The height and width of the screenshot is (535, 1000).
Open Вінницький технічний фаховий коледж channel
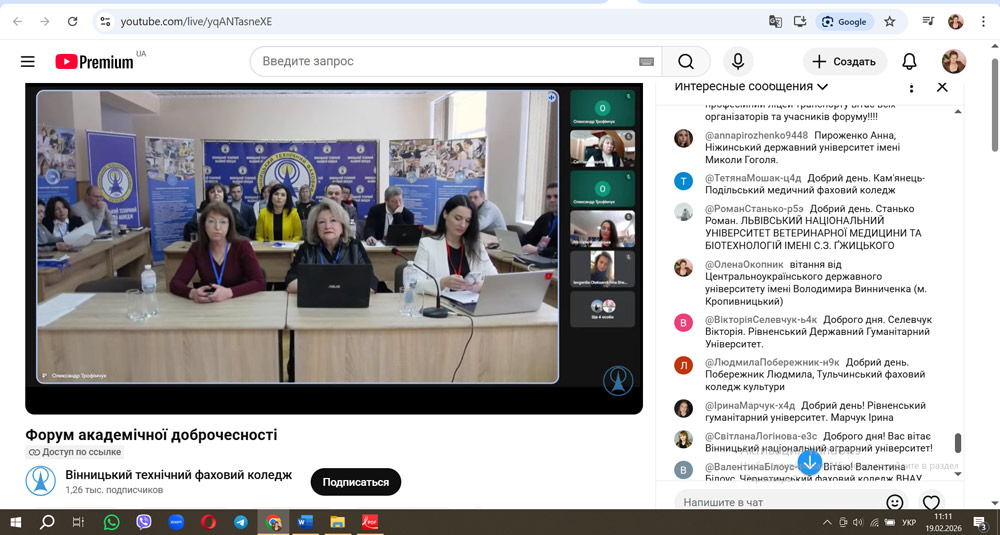point(178,475)
